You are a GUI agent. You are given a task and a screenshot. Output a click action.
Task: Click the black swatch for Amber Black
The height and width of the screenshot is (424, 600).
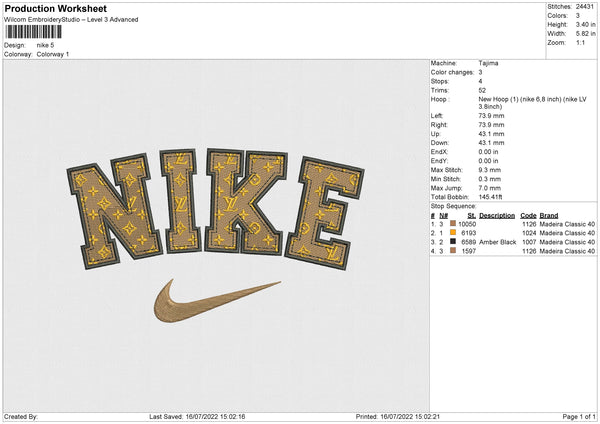[x=453, y=241]
